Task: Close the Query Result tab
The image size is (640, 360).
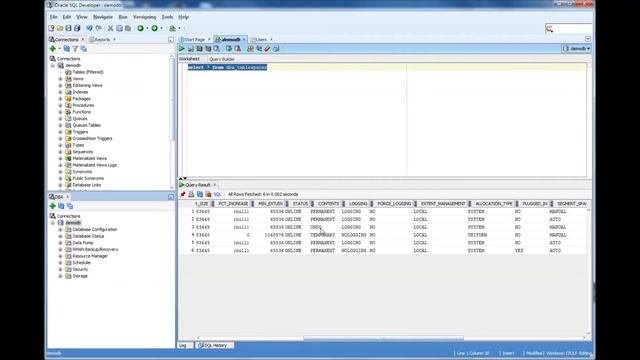Action: coord(215,185)
